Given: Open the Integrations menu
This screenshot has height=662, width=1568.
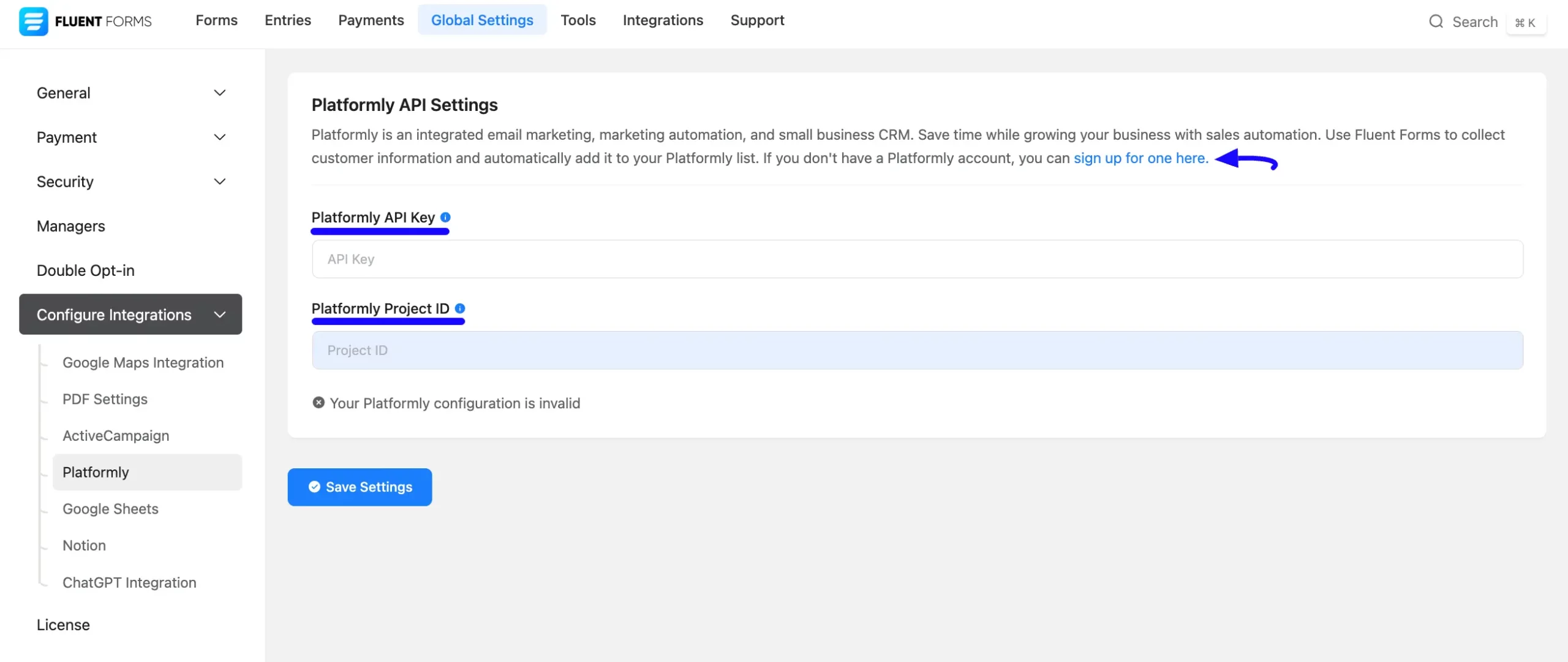Looking at the screenshot, I should [x=663, y=20].
